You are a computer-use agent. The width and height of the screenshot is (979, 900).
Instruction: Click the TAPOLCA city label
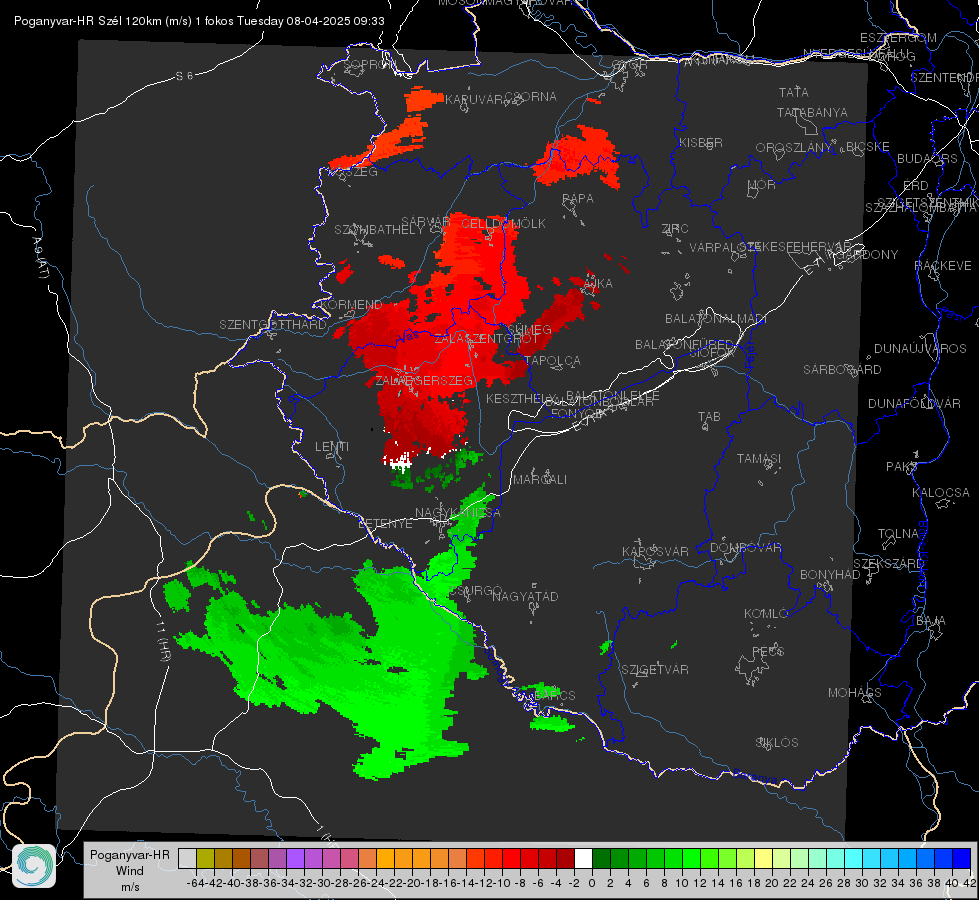click(553, 360)
